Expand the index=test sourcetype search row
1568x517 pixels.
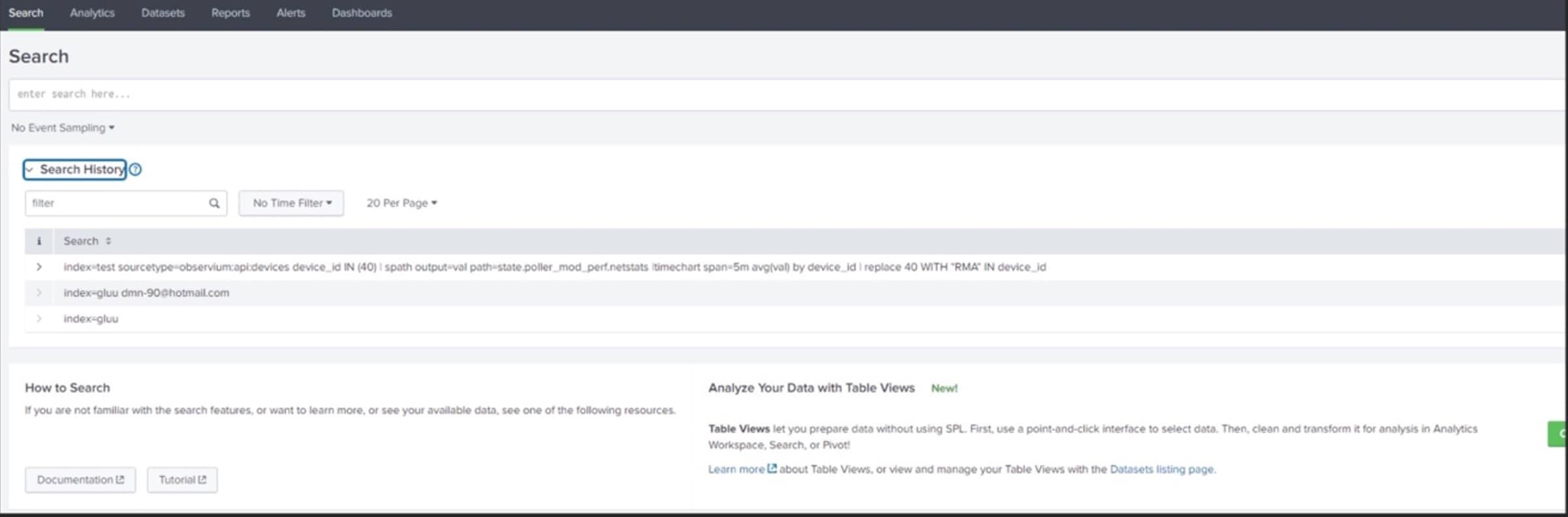coord(39,267)
